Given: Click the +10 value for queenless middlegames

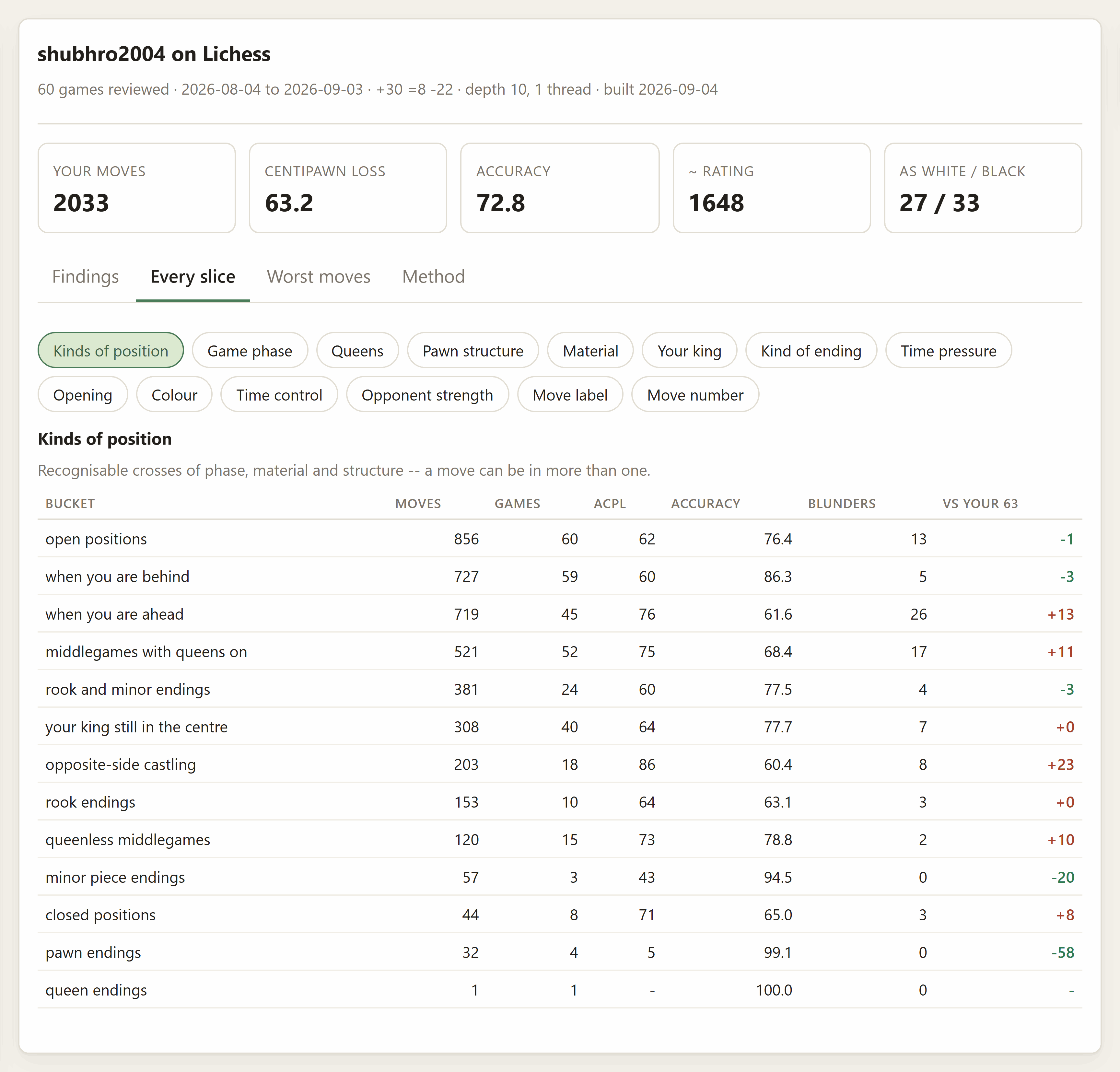Looking at the screenshot, I should (x=1061, y=840).
